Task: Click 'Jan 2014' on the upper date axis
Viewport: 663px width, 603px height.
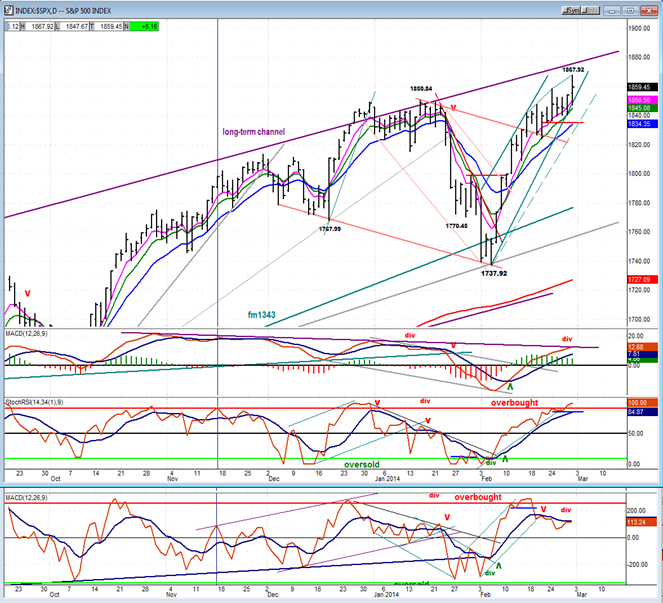Action: tap(387, 479)
